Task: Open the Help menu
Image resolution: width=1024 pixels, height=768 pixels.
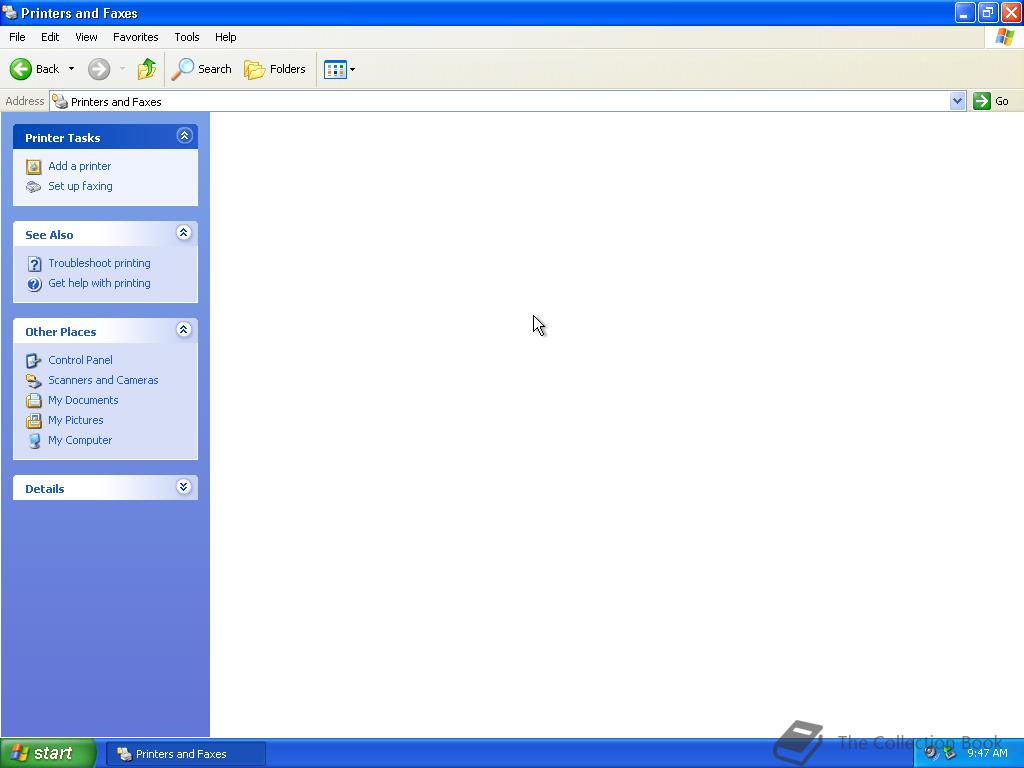Action: tap(225, 37)
